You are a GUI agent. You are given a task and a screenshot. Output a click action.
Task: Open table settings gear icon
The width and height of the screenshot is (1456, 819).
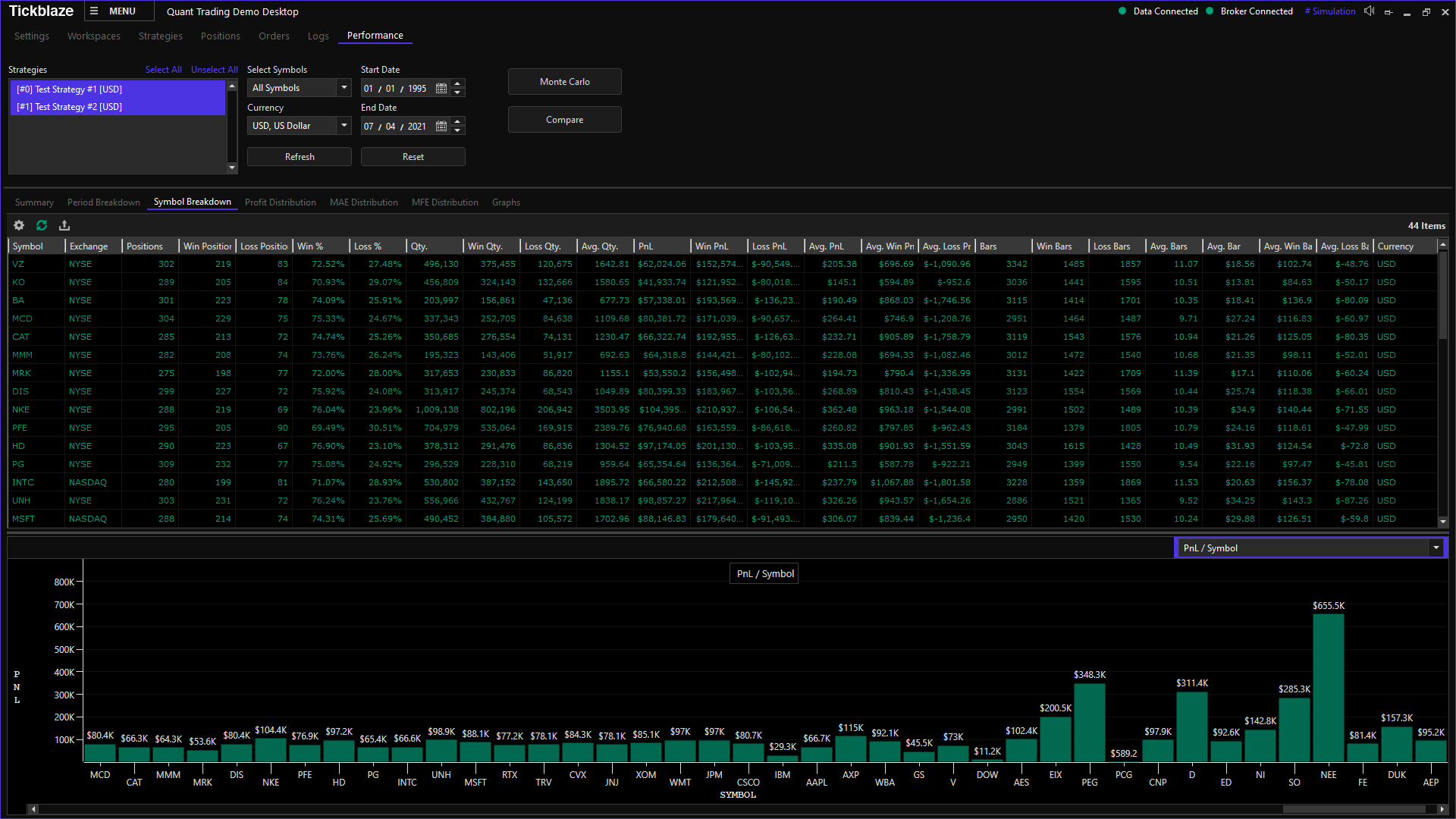(x=19, y=225)
